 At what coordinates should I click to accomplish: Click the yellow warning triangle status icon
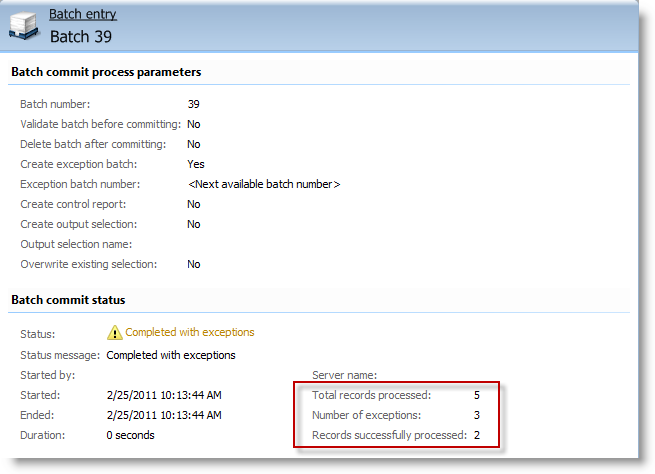pos(114,332)
